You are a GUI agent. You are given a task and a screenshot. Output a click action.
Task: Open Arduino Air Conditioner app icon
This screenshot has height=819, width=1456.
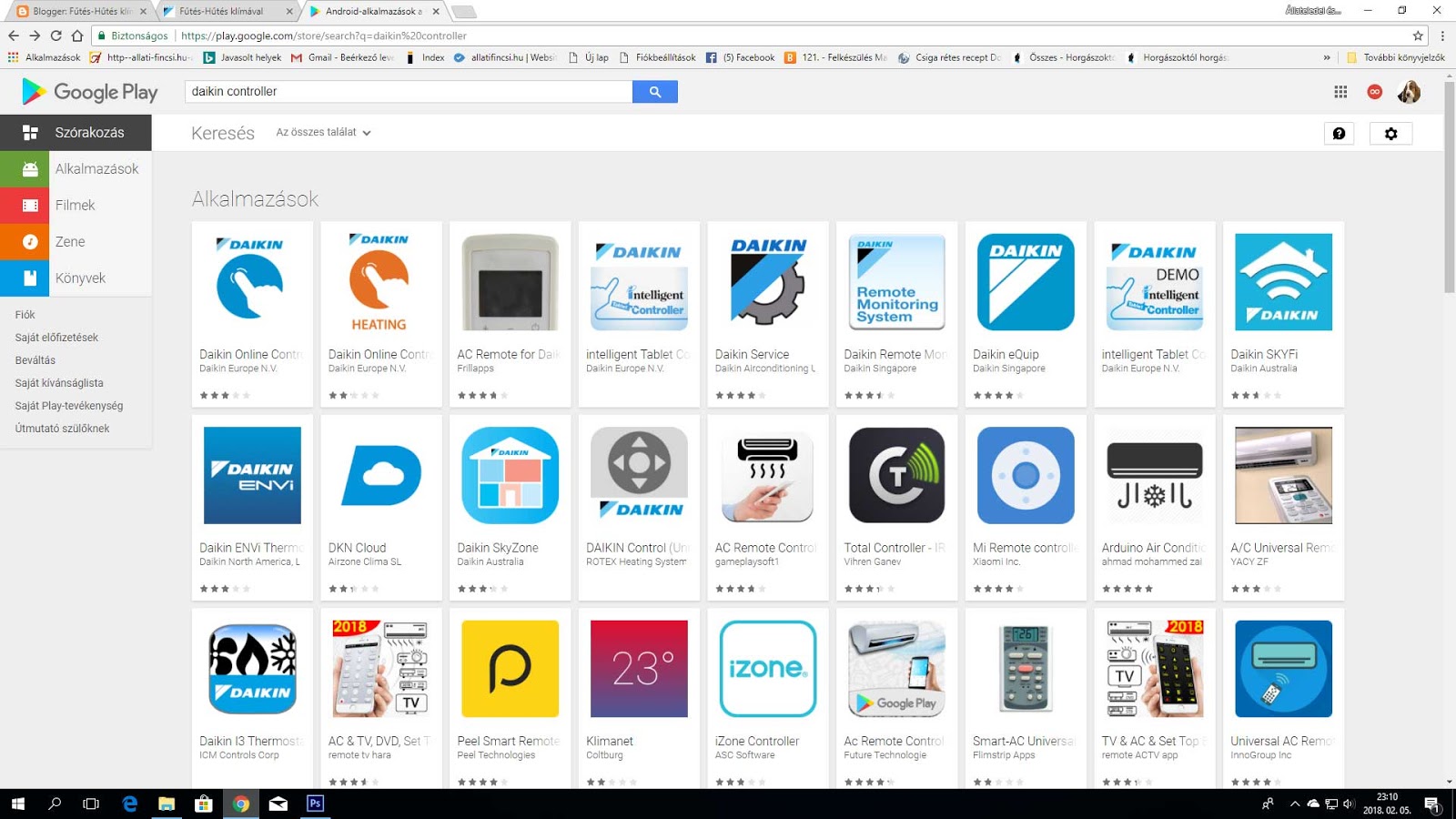click(1155, 475)
